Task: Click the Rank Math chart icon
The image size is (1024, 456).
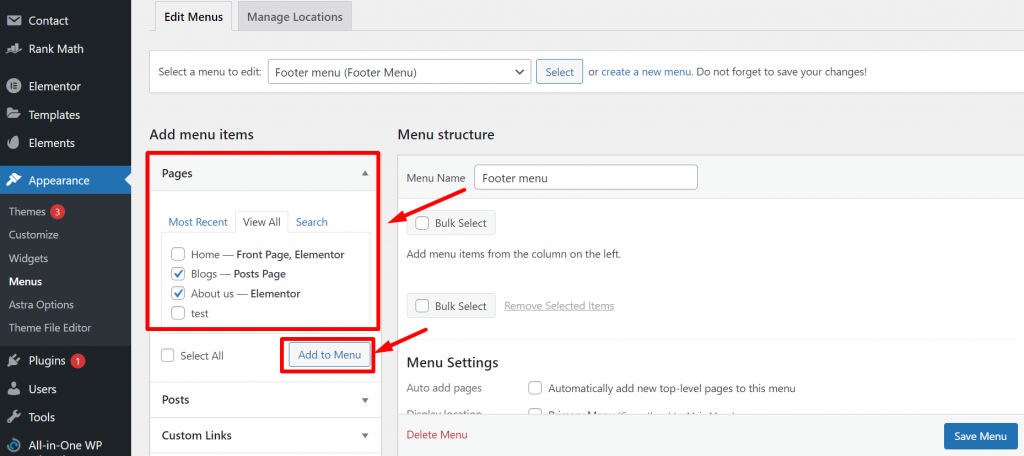Action: point(13,49)
